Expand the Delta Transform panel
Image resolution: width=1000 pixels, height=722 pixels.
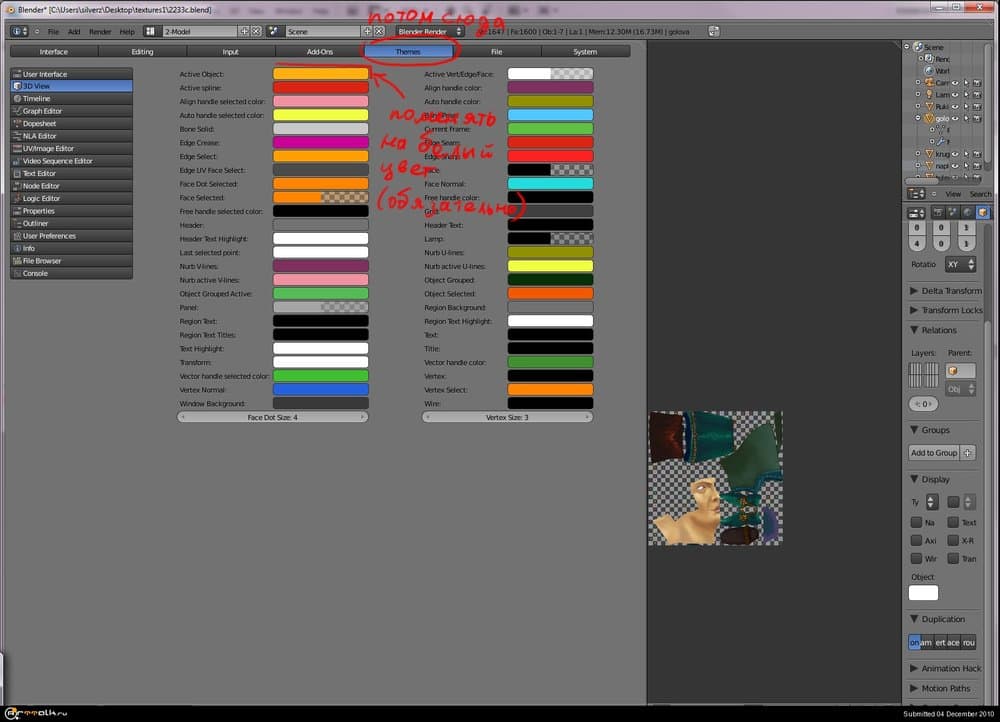click(945, 291)
